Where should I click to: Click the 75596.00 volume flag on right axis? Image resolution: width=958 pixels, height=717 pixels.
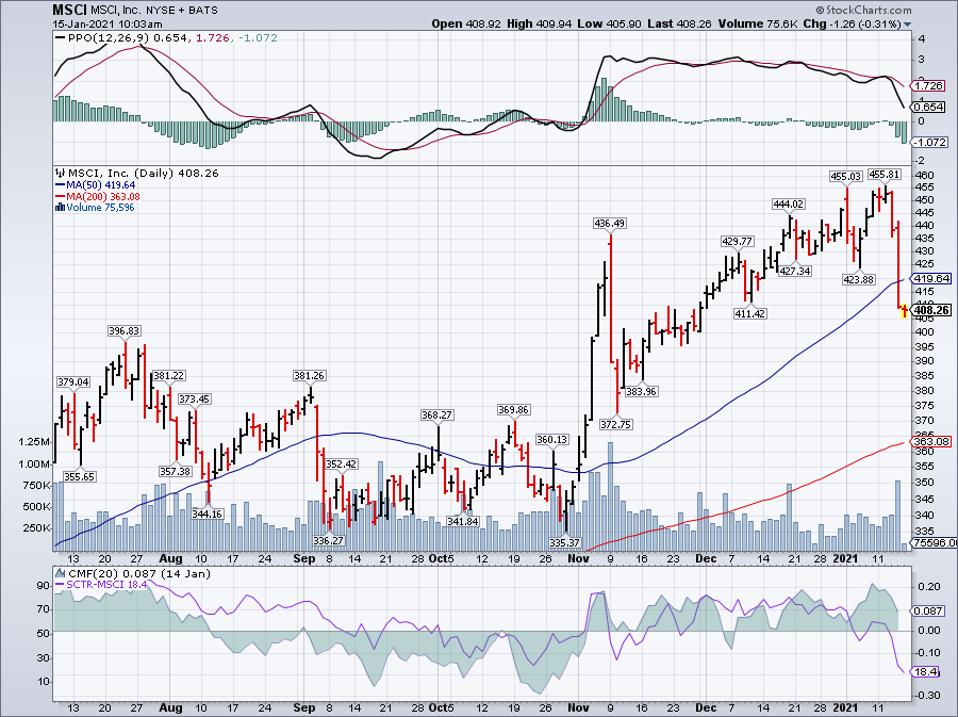point(934,542)
